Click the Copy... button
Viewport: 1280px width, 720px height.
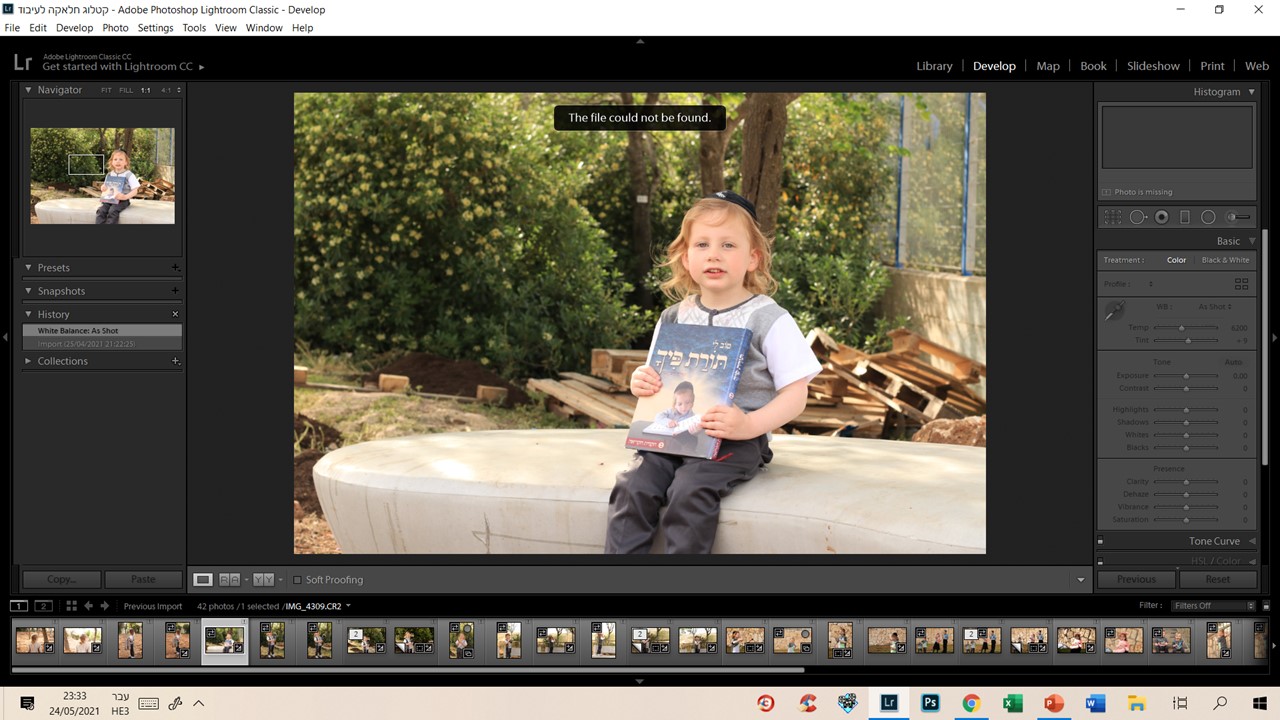pos(62,579)
